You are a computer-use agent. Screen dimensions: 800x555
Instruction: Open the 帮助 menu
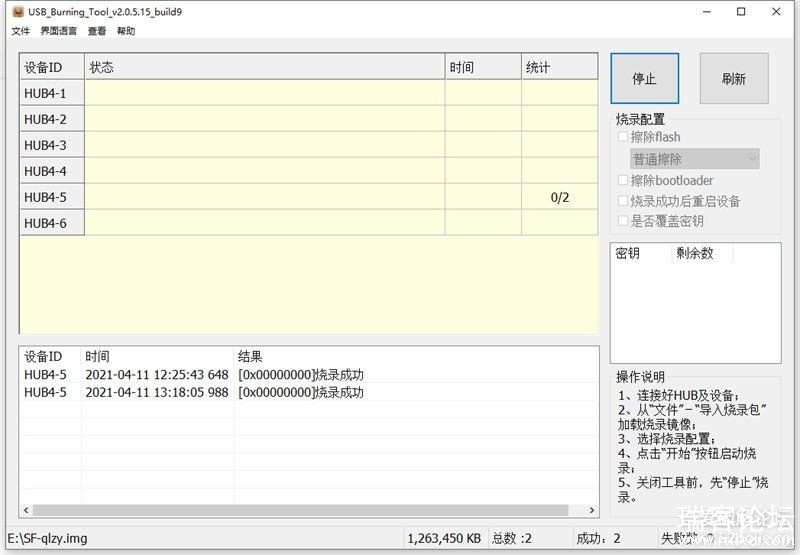point(126,31)
